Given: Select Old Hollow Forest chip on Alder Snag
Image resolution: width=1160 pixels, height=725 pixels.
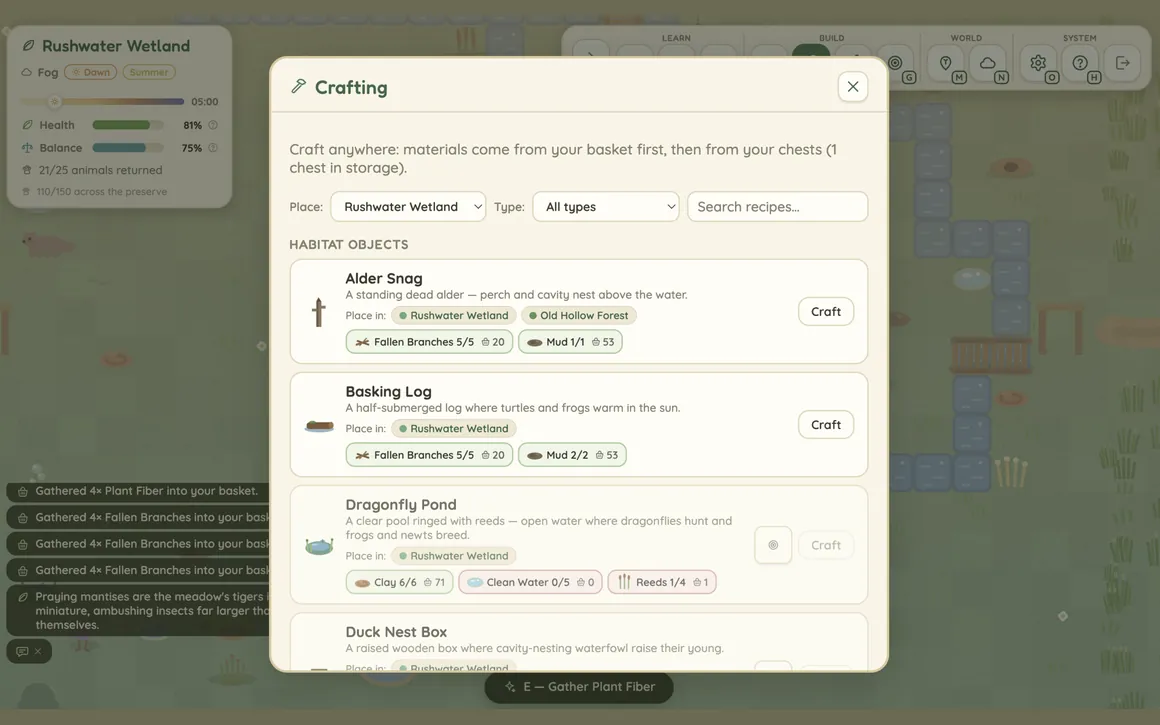Looking at the screenshot, I should click(579, 315).
